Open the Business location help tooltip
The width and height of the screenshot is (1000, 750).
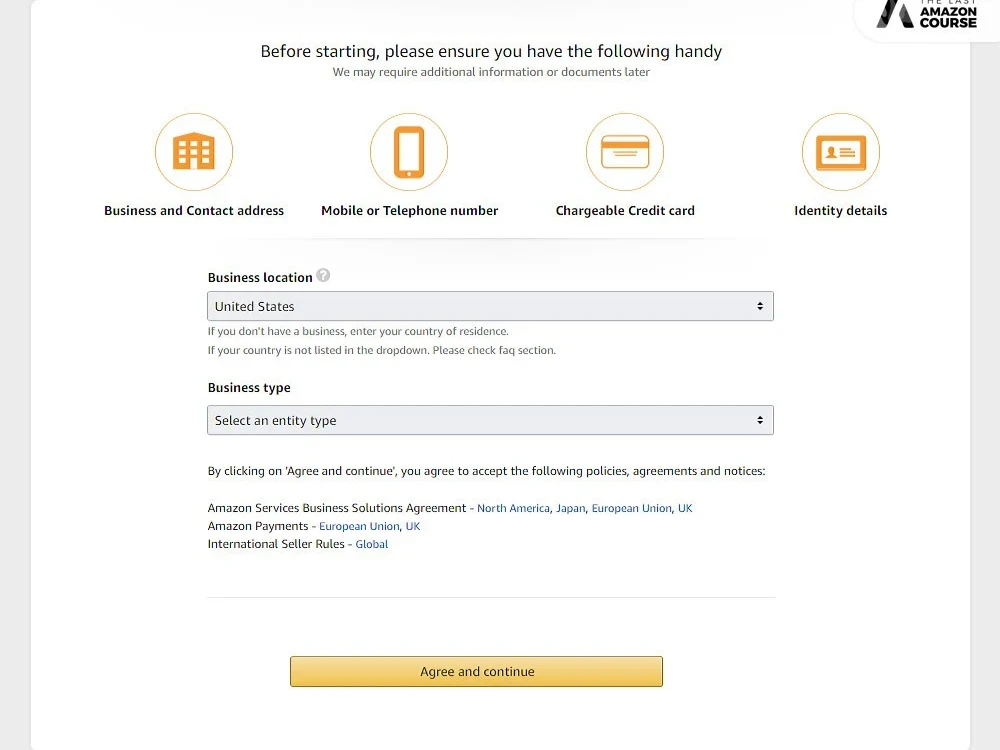coord(323,275)
